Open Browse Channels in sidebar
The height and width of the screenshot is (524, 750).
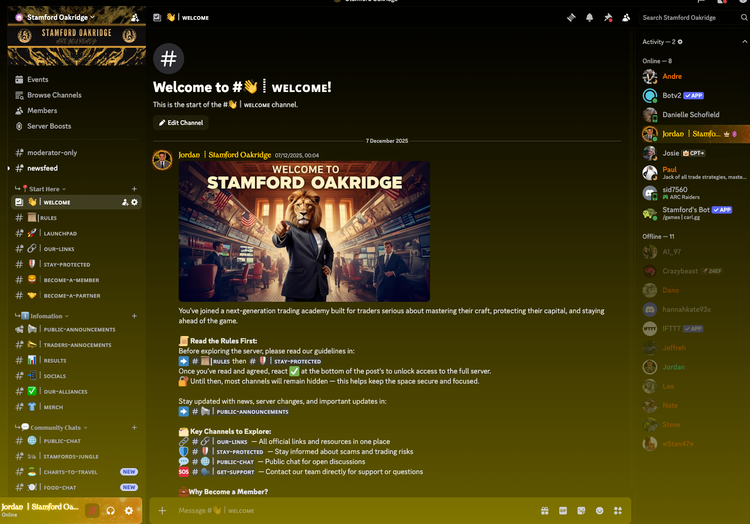(x=54, y=95)
